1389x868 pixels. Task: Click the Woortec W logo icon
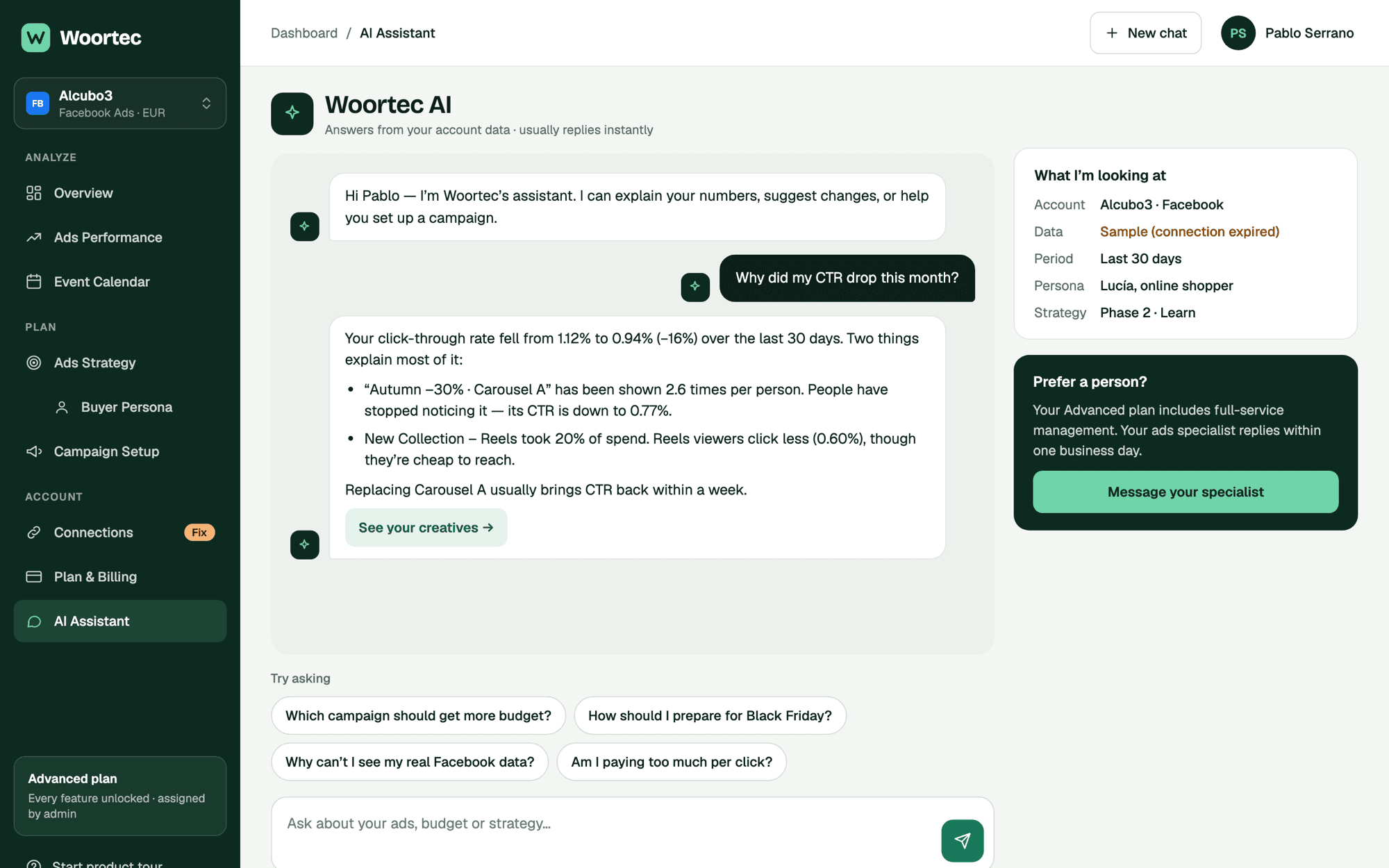pos(35,37)
